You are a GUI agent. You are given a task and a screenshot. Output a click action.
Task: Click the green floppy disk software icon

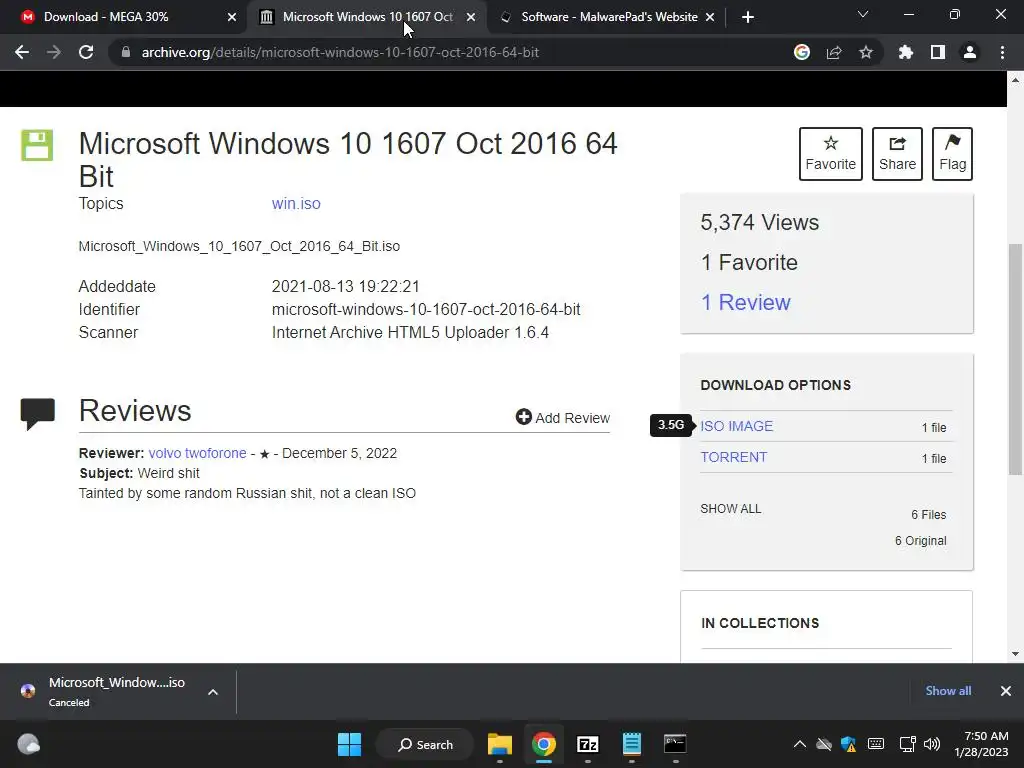click(37, 145)
